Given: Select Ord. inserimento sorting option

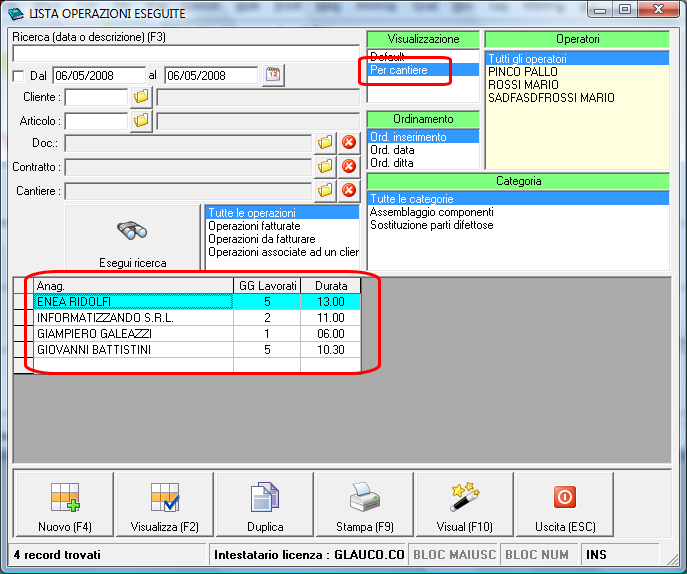Looking at the screenshot, I should coord(423,137).
